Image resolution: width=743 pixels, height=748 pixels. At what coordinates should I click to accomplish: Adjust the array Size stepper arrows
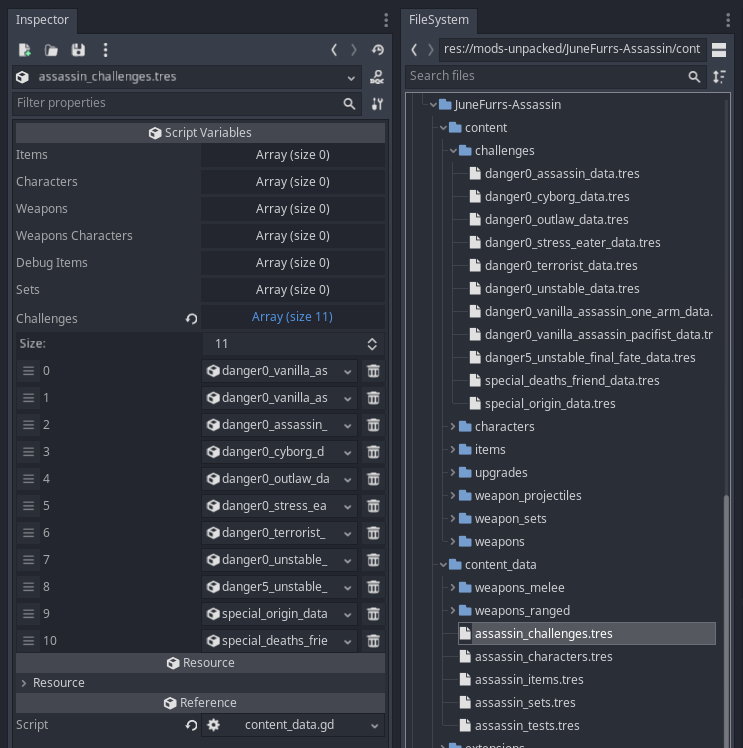[x=372, y=344]
